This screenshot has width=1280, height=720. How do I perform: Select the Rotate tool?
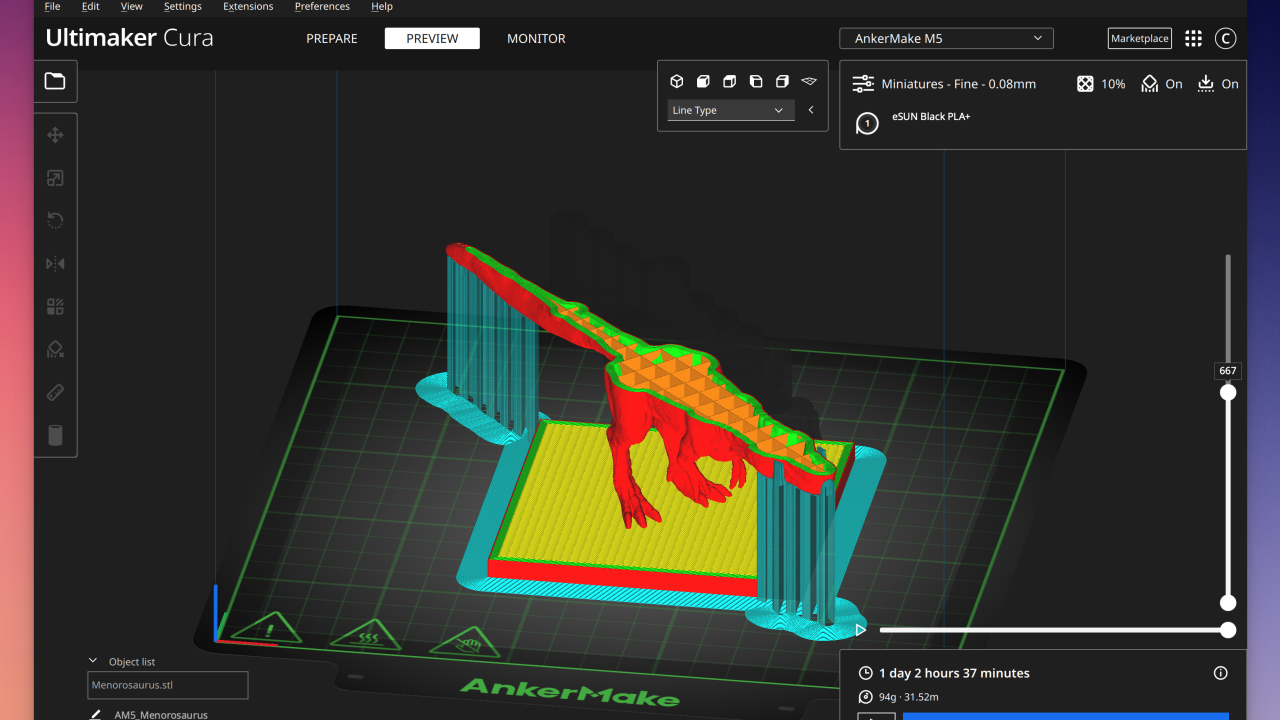[55, 221]
